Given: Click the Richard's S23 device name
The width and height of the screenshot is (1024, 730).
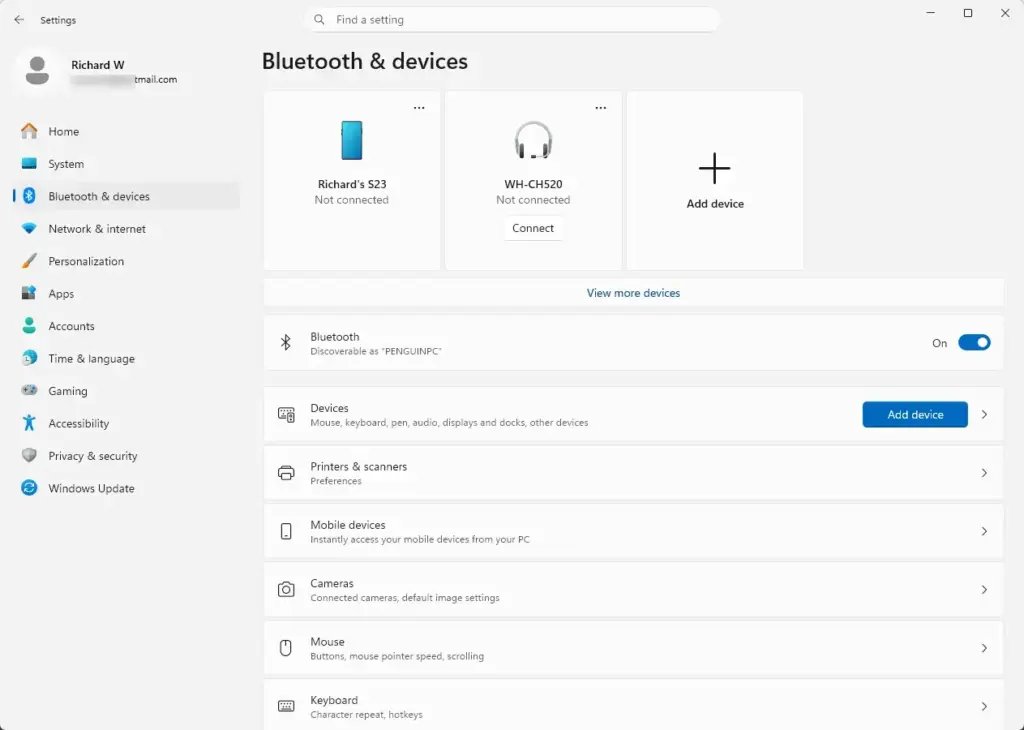Looking at the screenshot, I should [351, 184].
